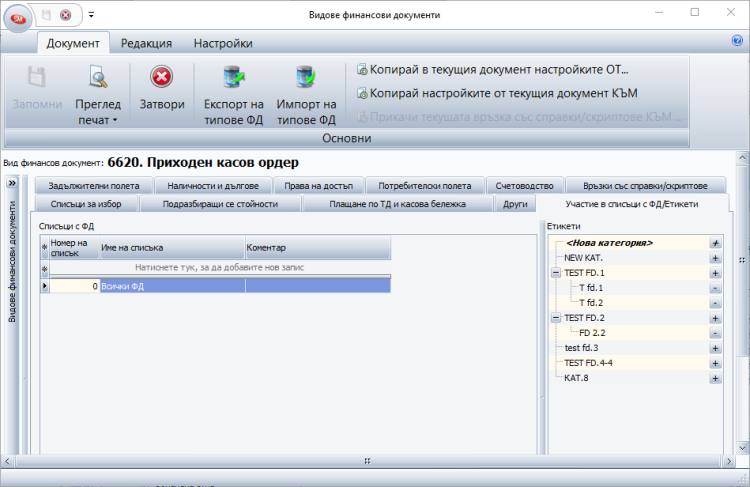Click Затвори to close the document
750x487 pixels.
(162, 89)
